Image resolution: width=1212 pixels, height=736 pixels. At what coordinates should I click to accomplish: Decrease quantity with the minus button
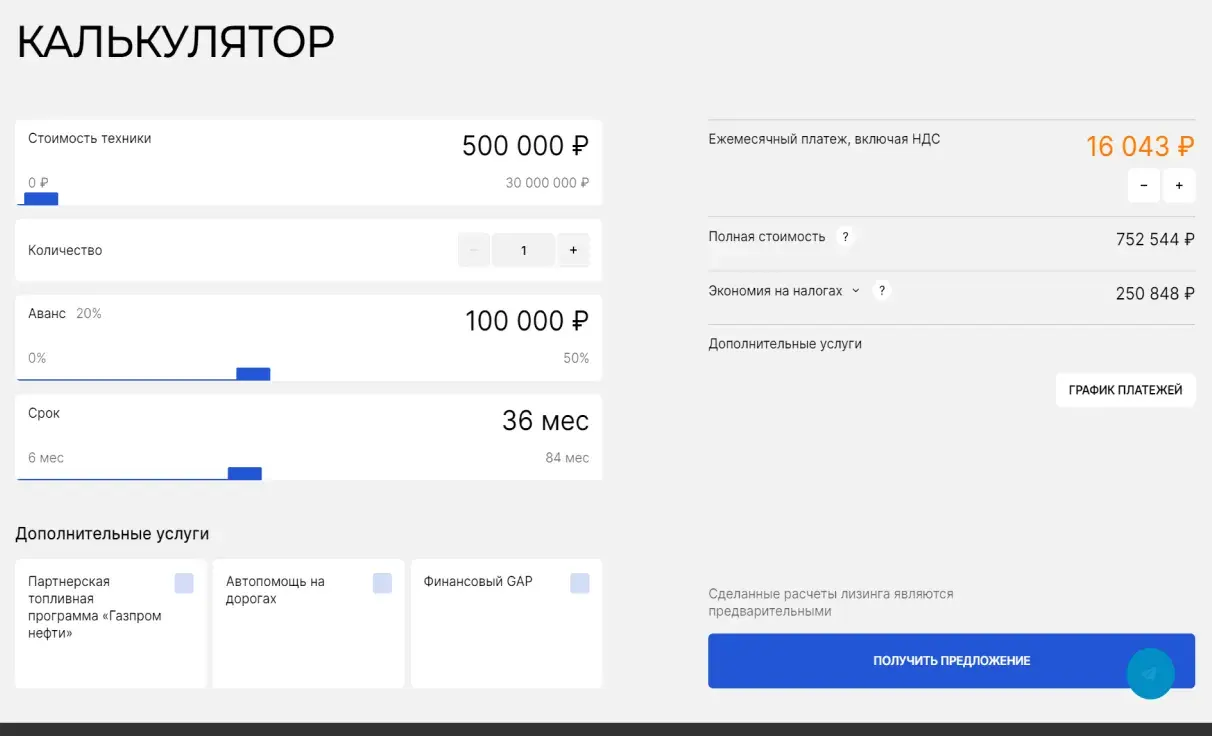pos(474,250)
